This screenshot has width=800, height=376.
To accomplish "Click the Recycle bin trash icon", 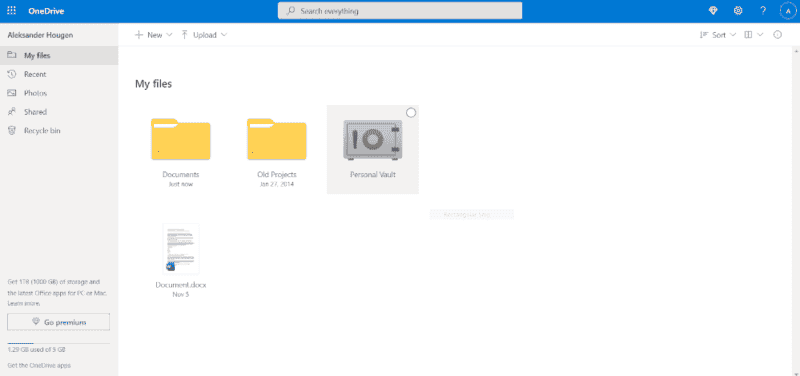I will click(x=12, y=131).
